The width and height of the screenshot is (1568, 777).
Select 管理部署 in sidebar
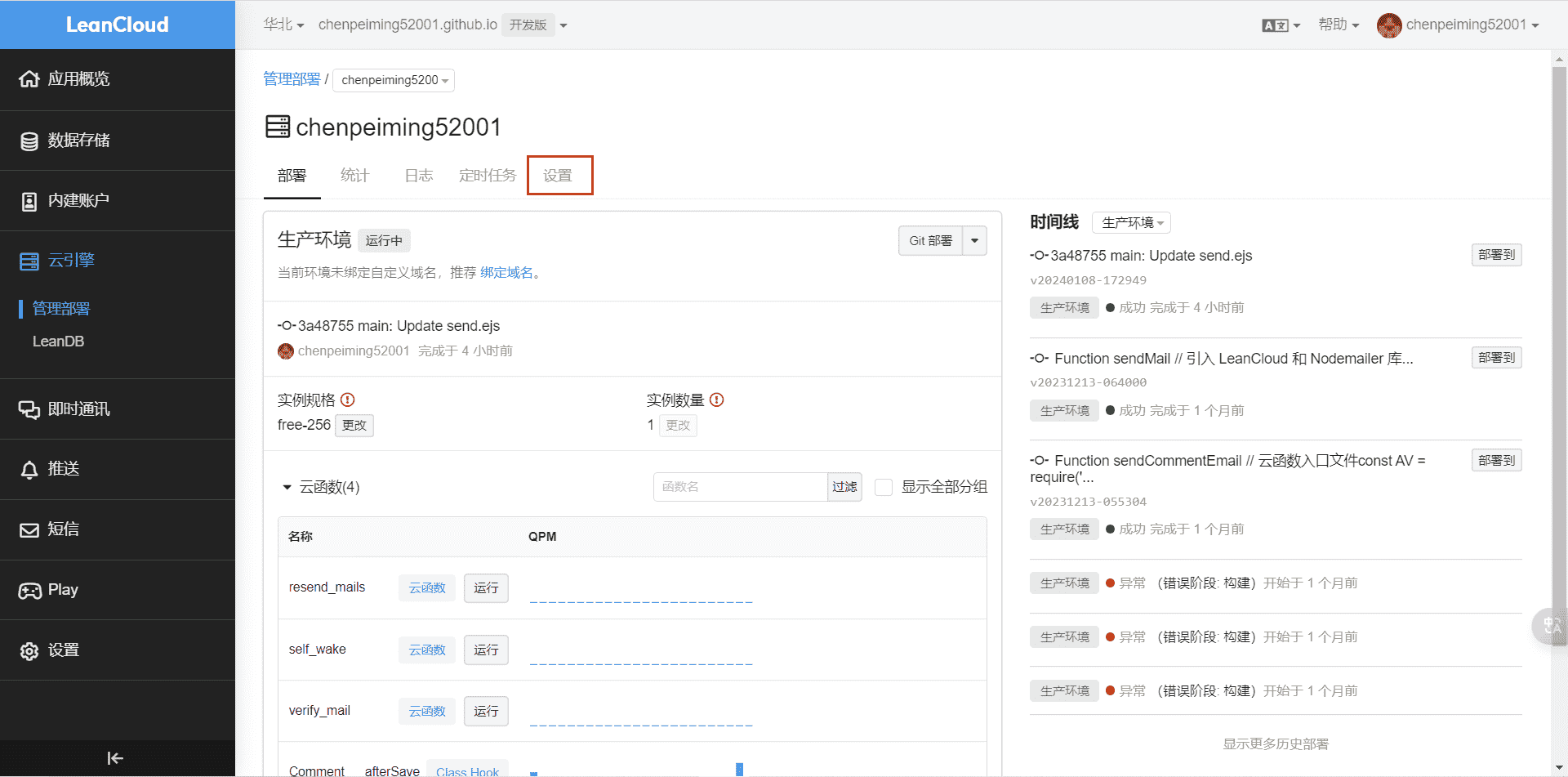pyautogui.click(x=61, y=309)
